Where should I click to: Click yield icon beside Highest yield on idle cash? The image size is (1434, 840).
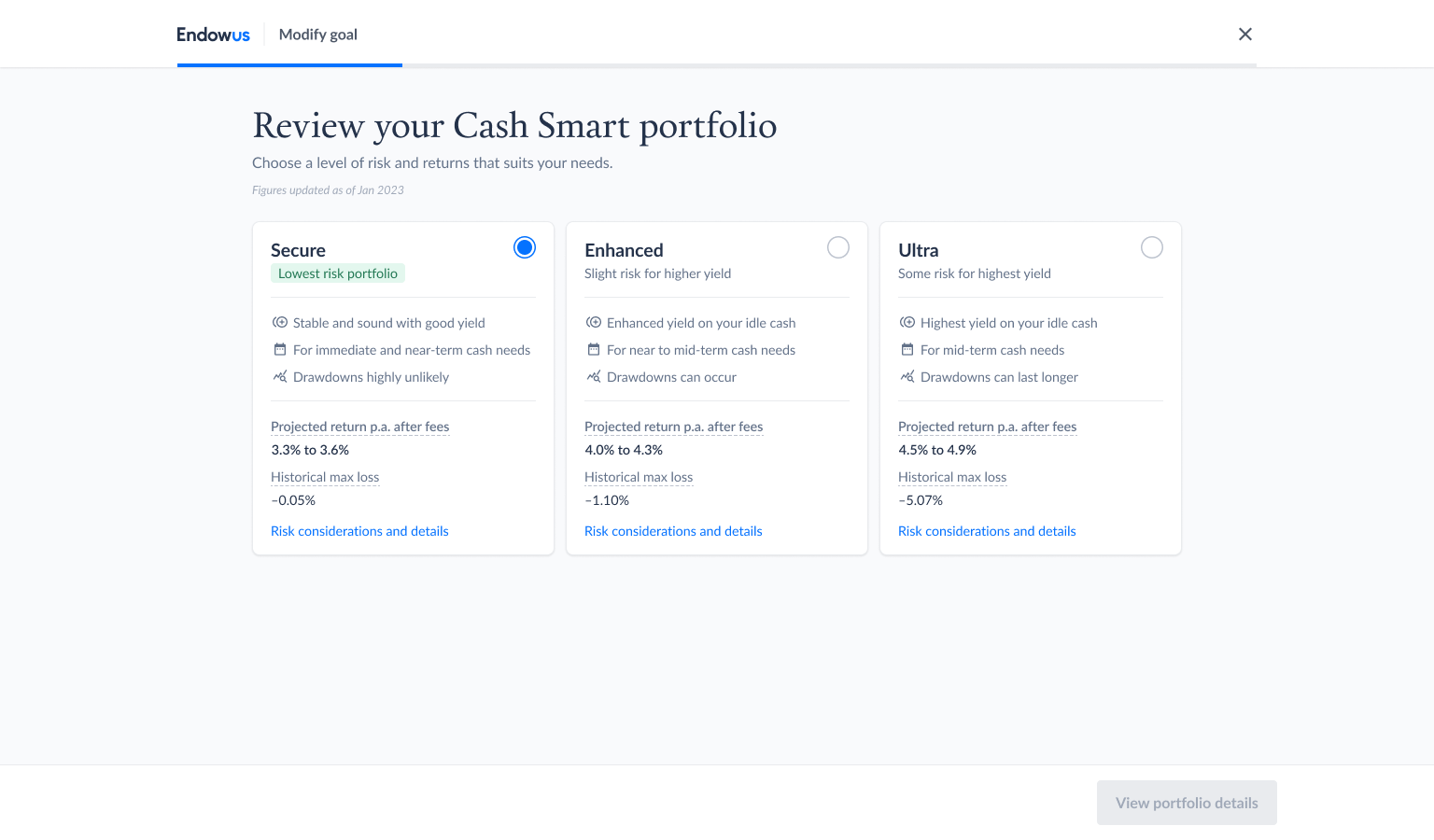(x=907, y=323)
